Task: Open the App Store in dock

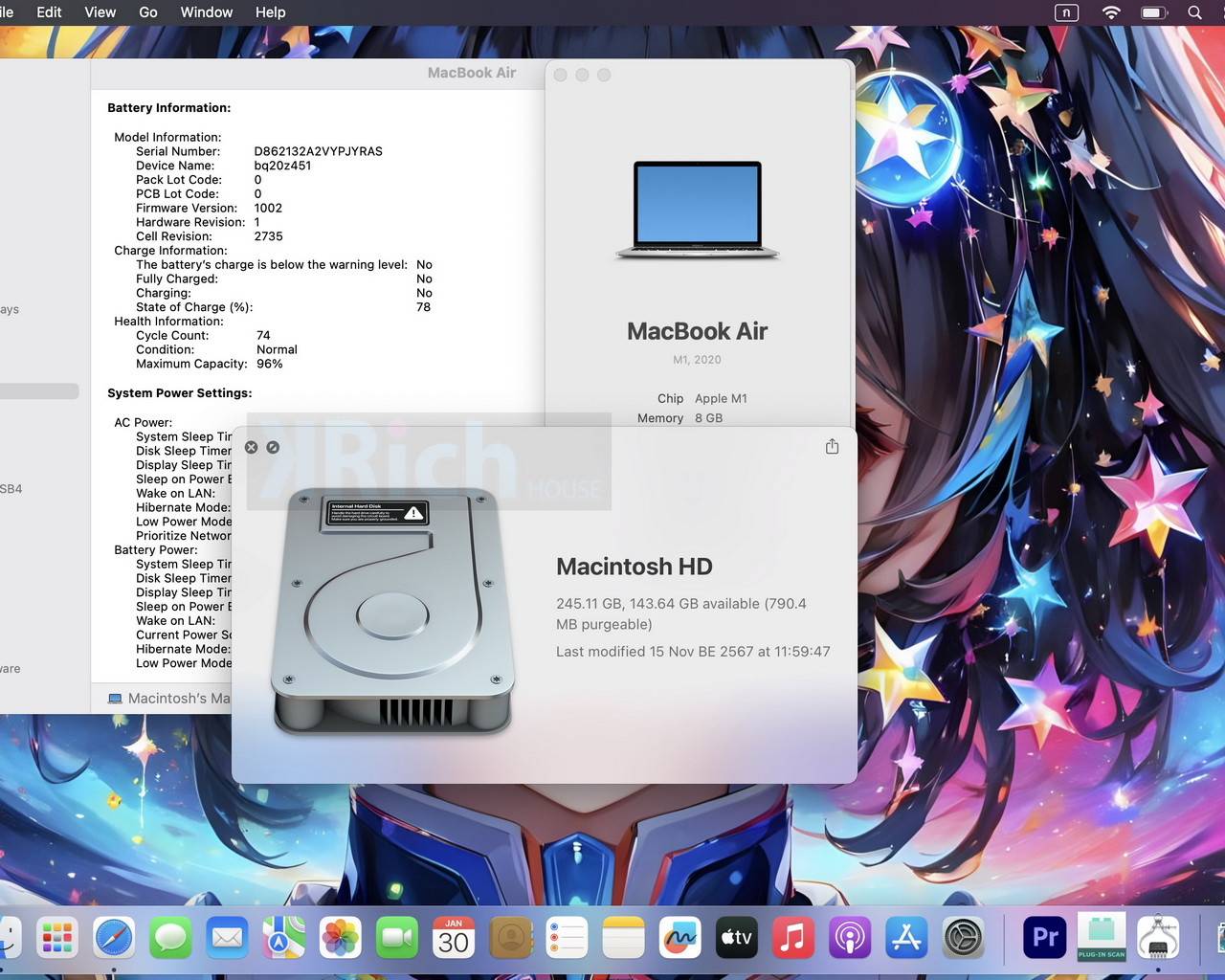Action: pos(905,938)
